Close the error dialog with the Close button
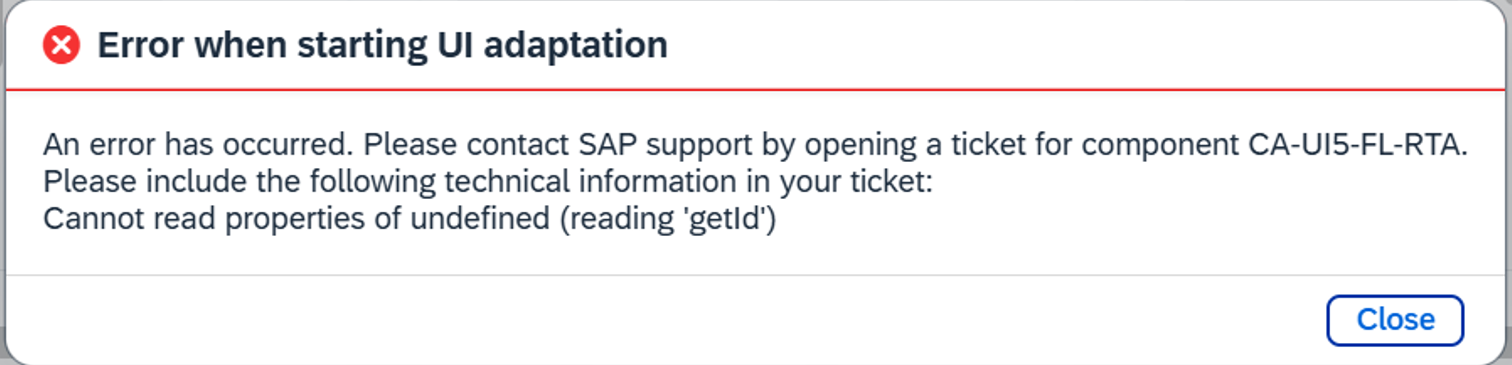This screenshot has width=1512, height=365. point(1395,319)
